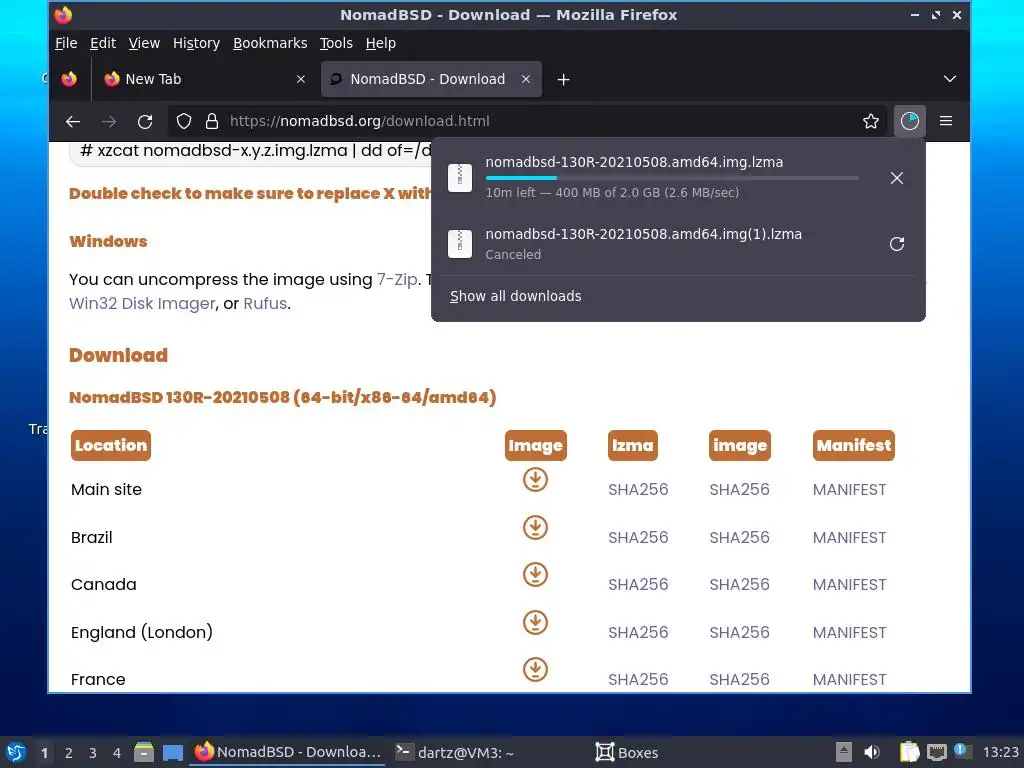Viewport: 1024px width, 768px height.
Task: Open image SHA256 link for Brazil
Action: tap(739, 537)
